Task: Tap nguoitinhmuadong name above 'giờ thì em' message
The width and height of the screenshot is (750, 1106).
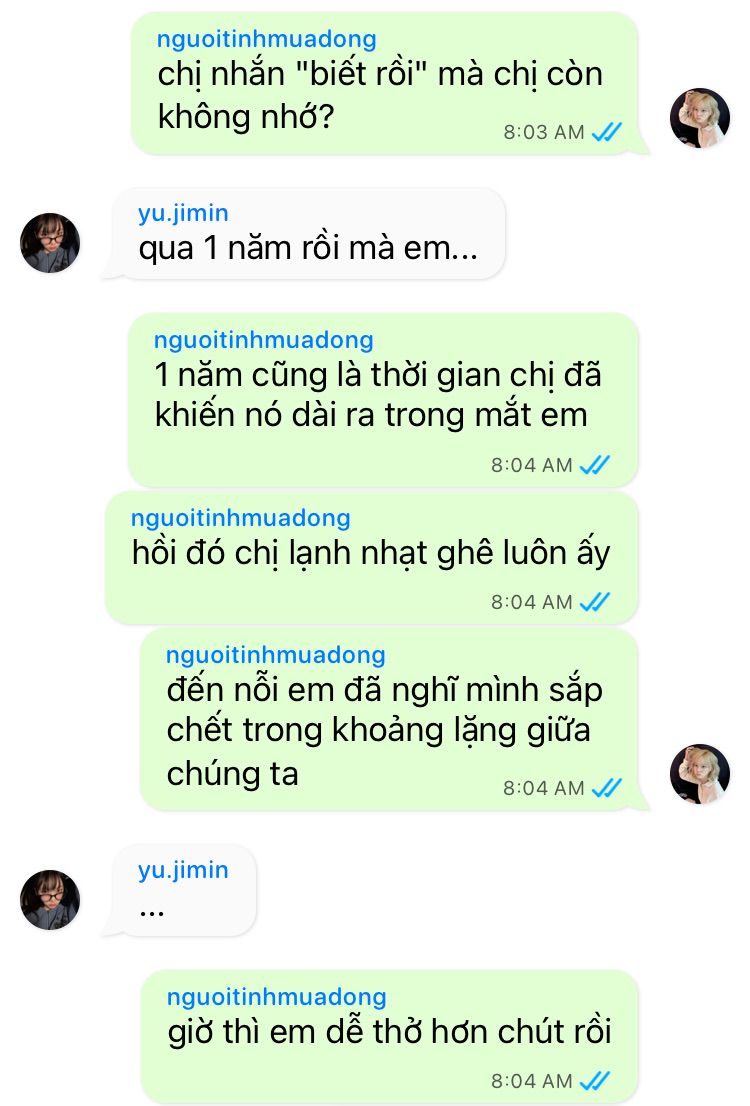Action: [x=277, y=997]
